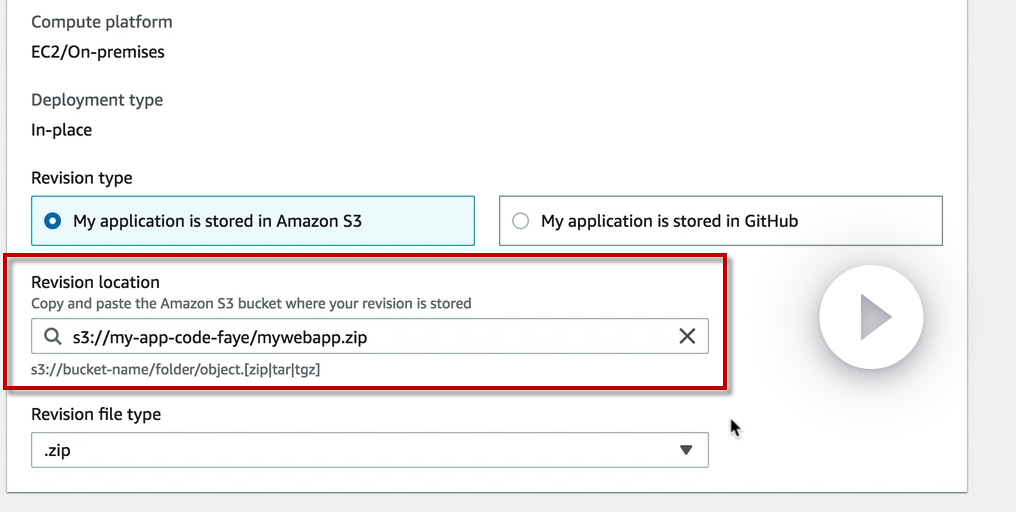
Task: Click the 'In-place' deployment value
Action: pos(62,130)
